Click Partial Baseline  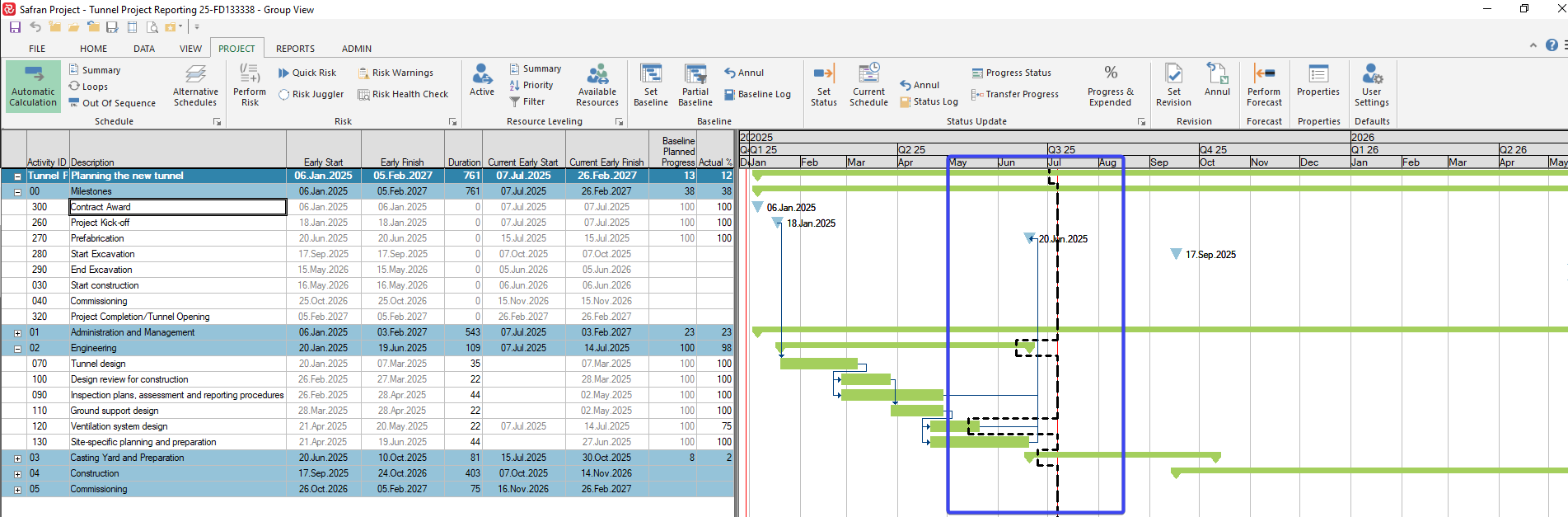point(695,86)
